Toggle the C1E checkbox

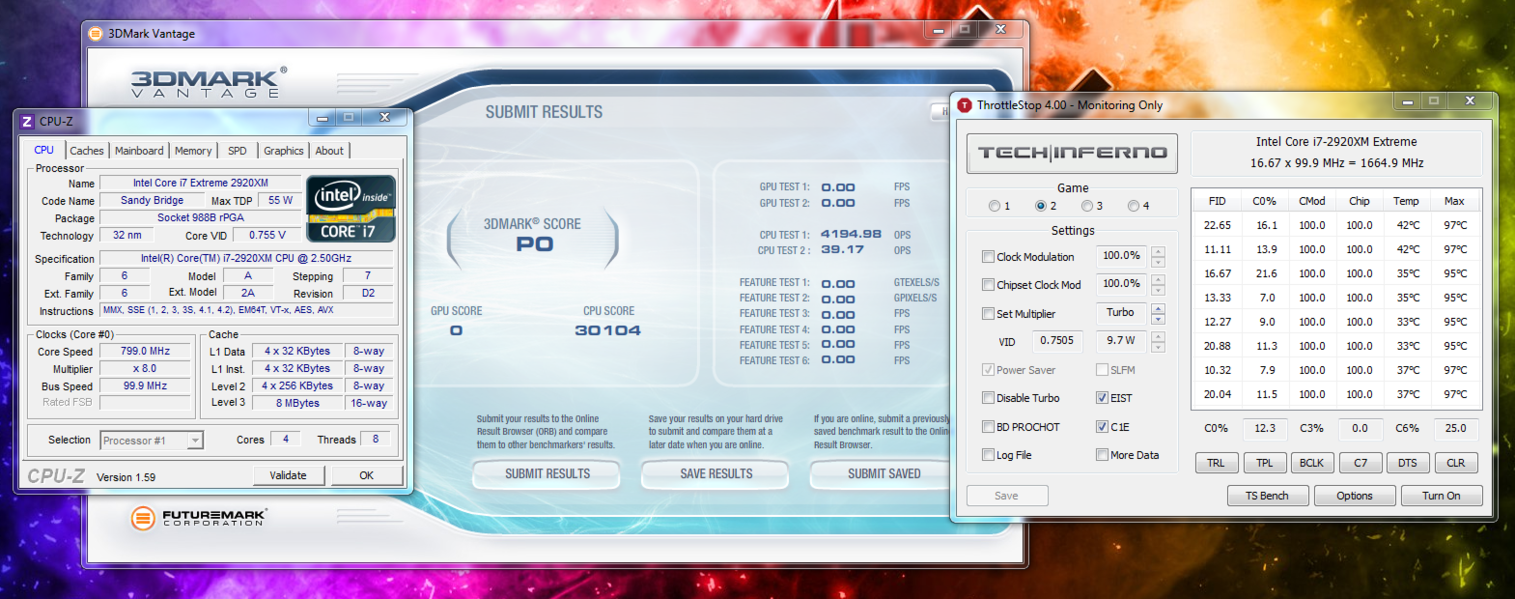coord(1102,427)
